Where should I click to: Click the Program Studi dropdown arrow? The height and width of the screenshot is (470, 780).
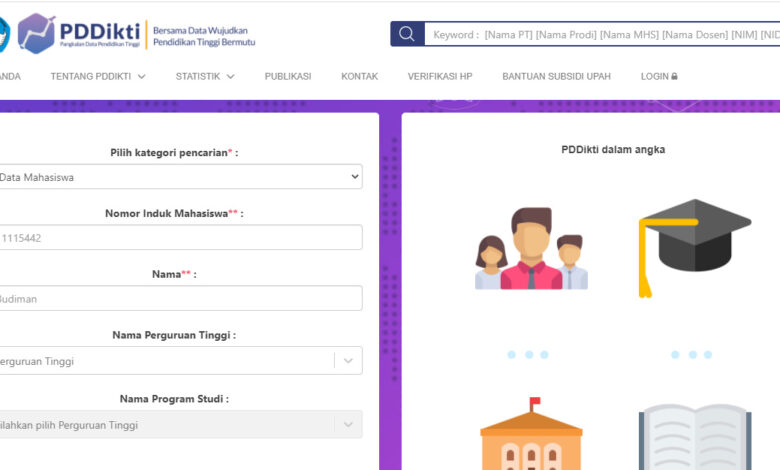point(348,424)
